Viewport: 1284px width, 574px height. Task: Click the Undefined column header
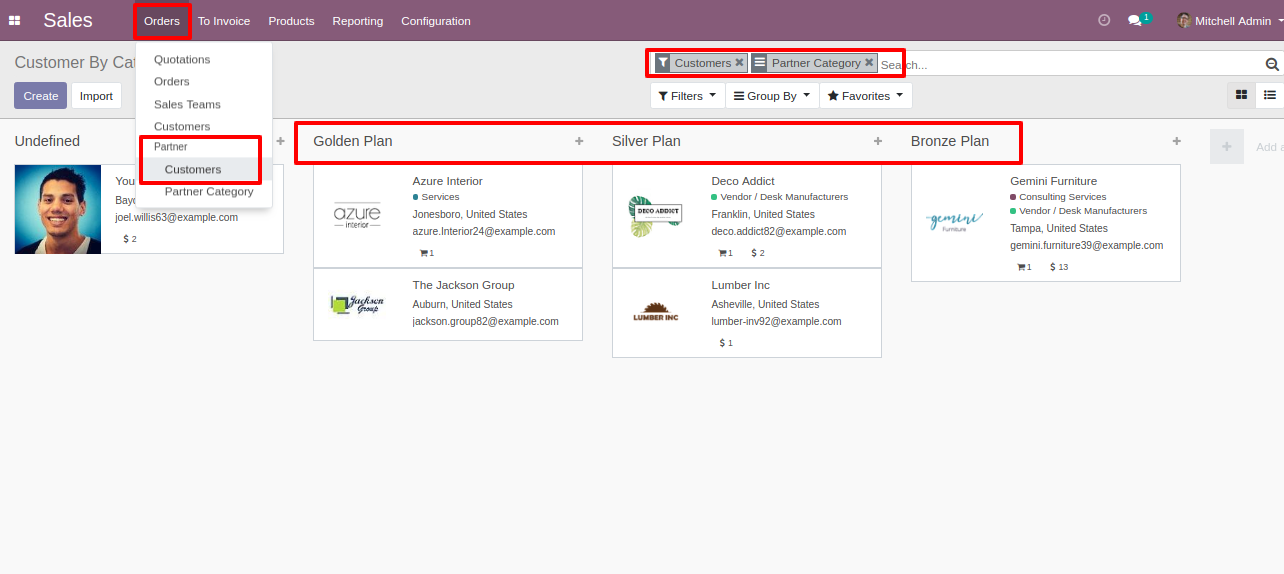tap(47, 141)
